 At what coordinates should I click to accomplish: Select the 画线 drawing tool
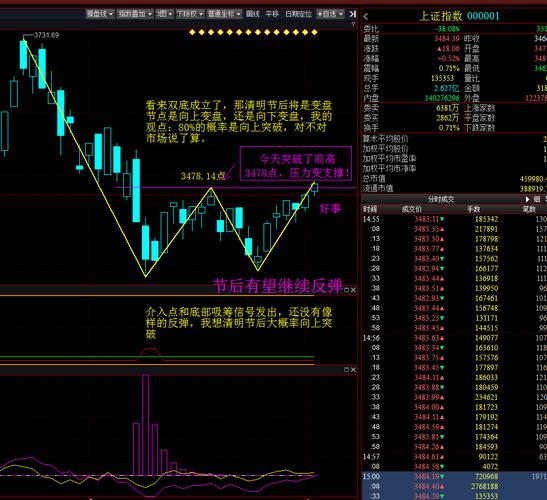pyautogui.click(x=253, y=14)
